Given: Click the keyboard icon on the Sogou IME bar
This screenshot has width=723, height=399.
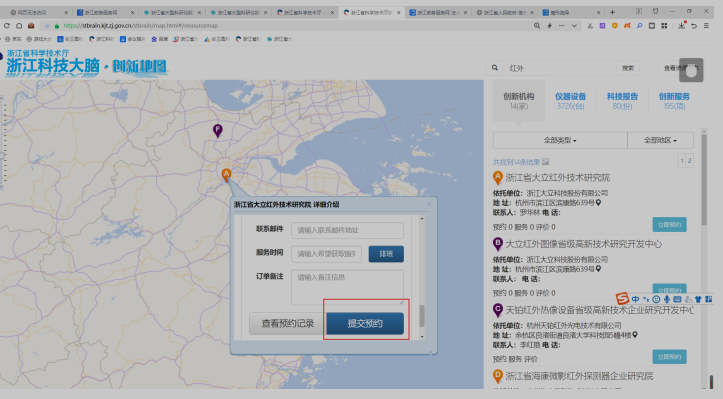Looking at the screenshot, I should pyautogui.click(x=677, y=299).
